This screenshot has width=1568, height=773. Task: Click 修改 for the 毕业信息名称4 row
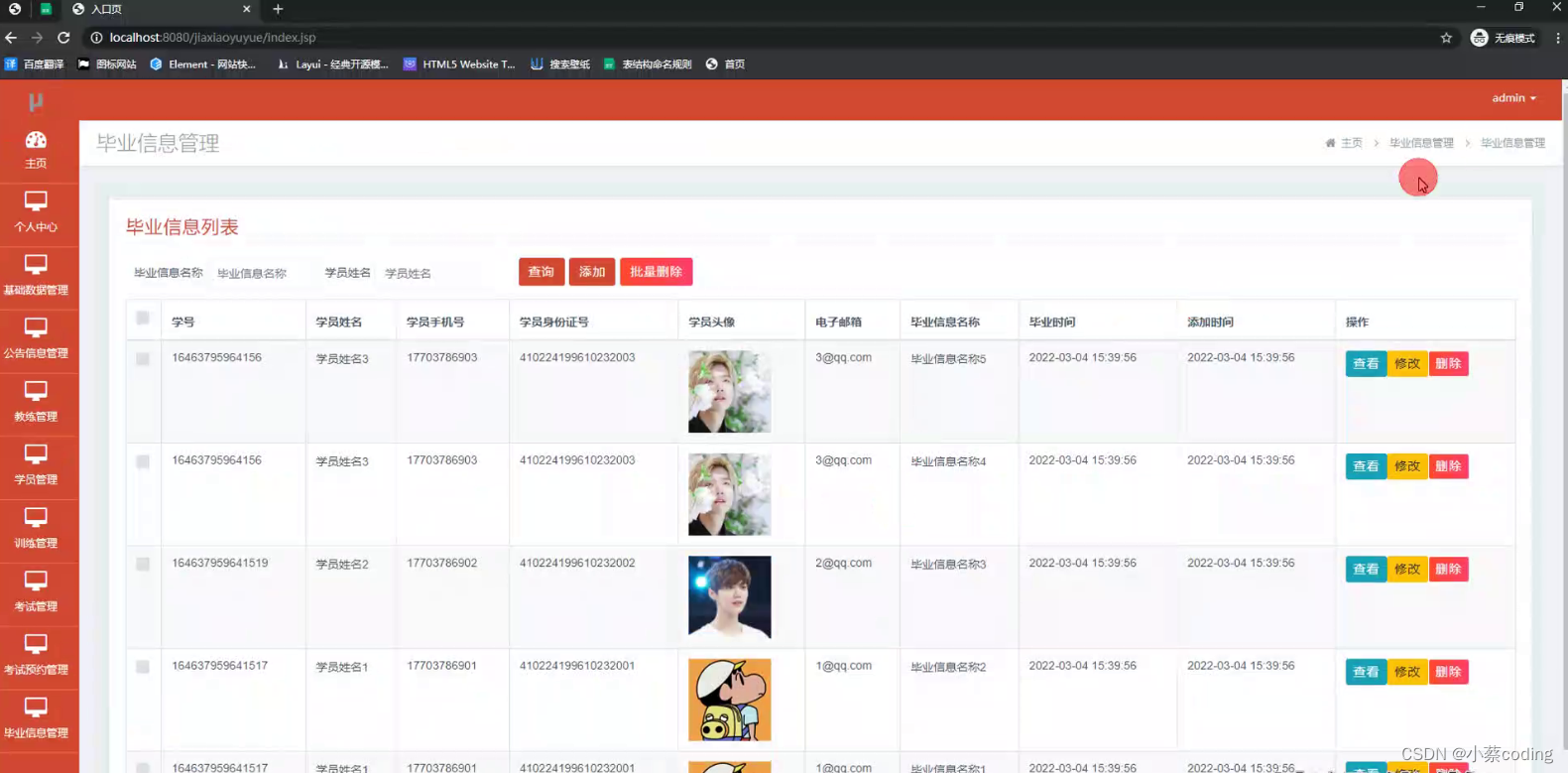pos(1407,466)
